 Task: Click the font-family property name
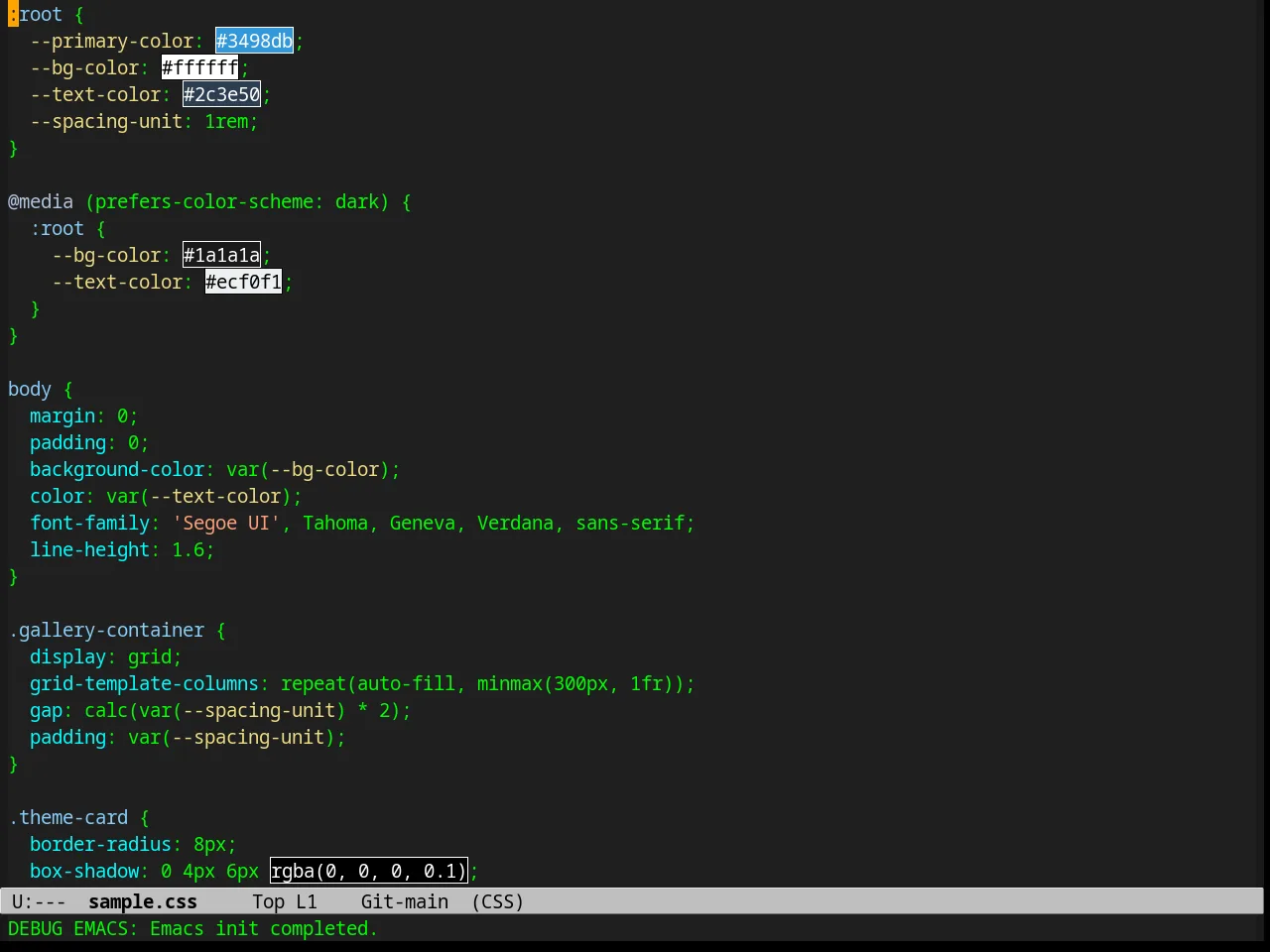[89, 523]
